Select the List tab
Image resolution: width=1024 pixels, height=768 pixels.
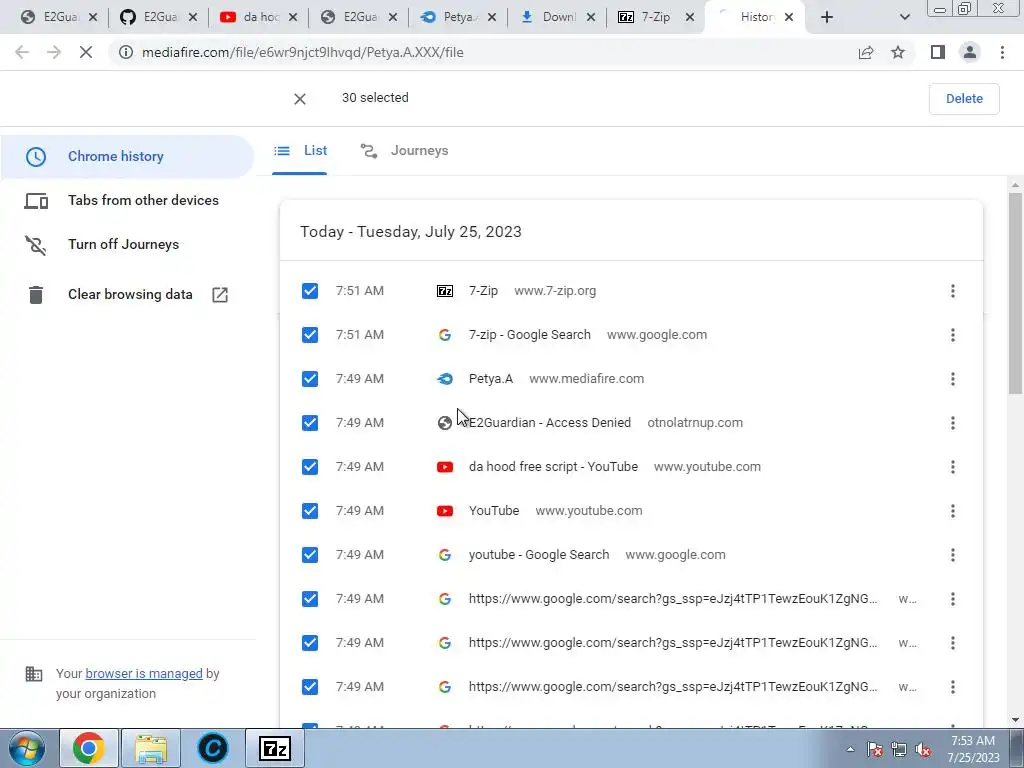coord(300,151)
